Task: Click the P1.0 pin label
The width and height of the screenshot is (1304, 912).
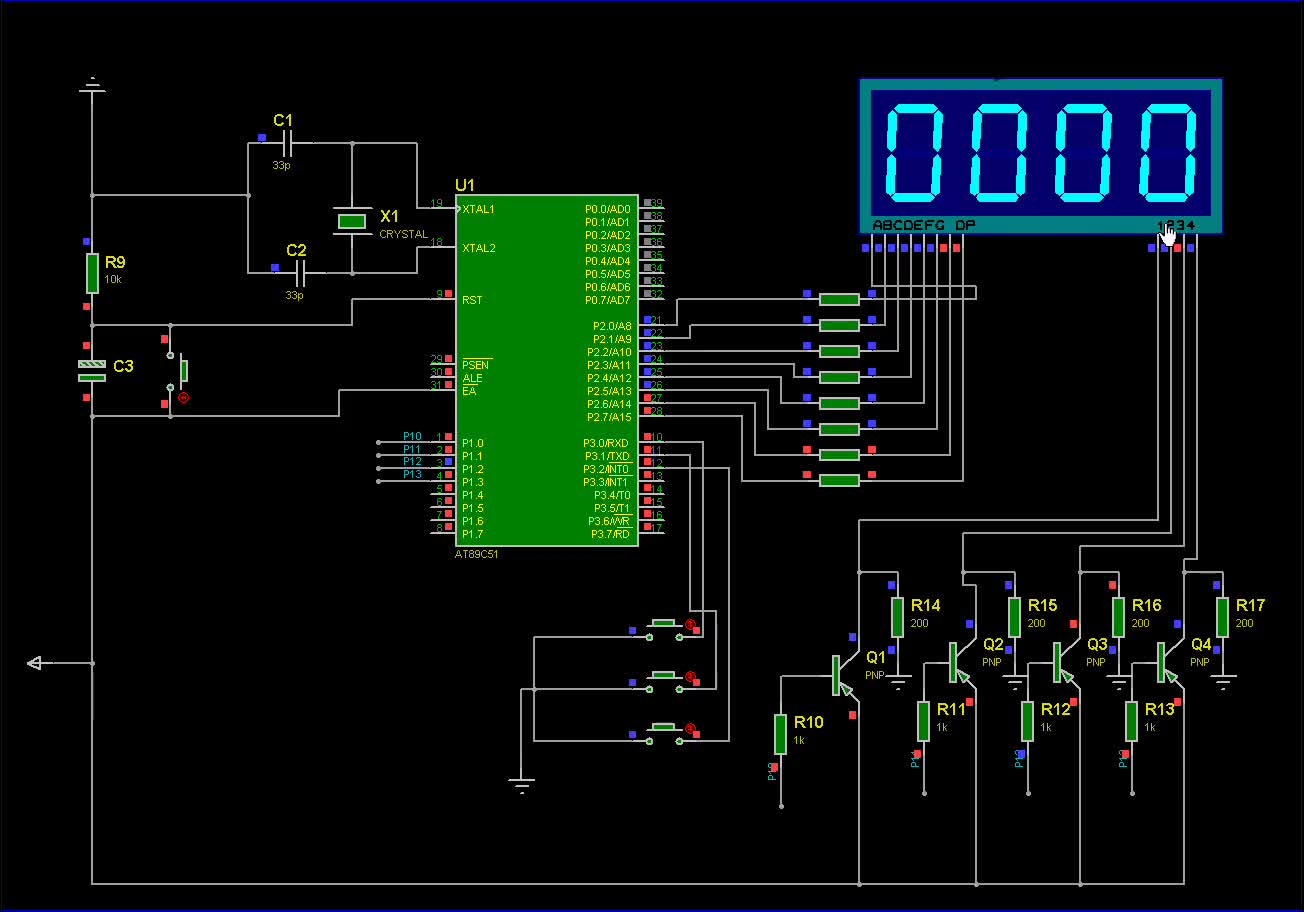Action: [x=472, y=443]
